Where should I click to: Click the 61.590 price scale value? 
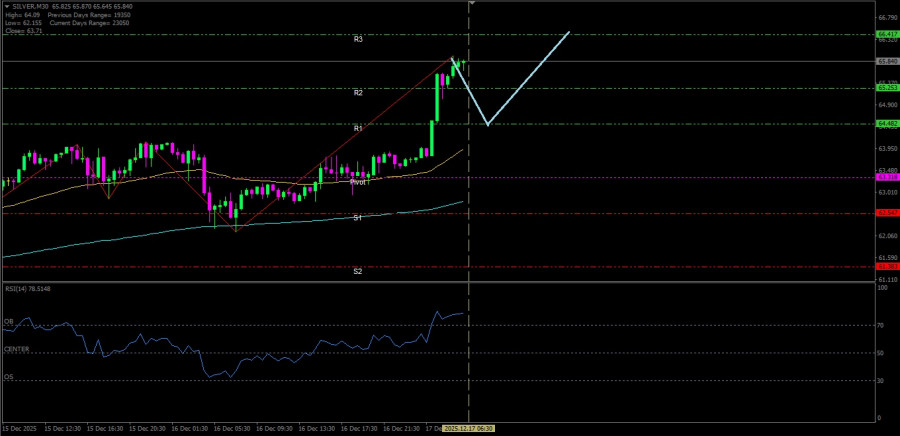pos(887,258)
